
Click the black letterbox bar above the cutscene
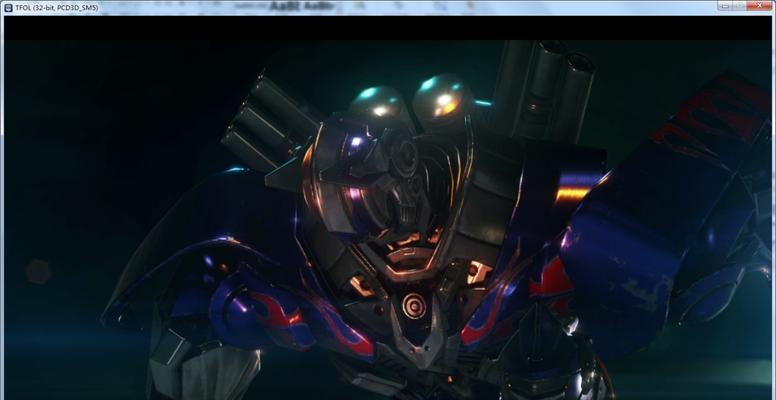point(388,28)
